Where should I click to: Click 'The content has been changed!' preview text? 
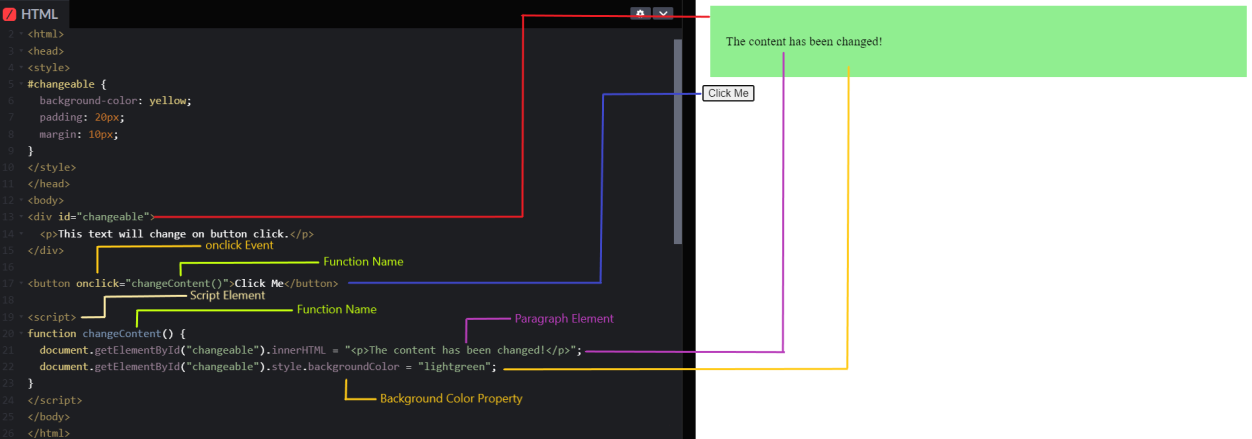click(804, 42)
